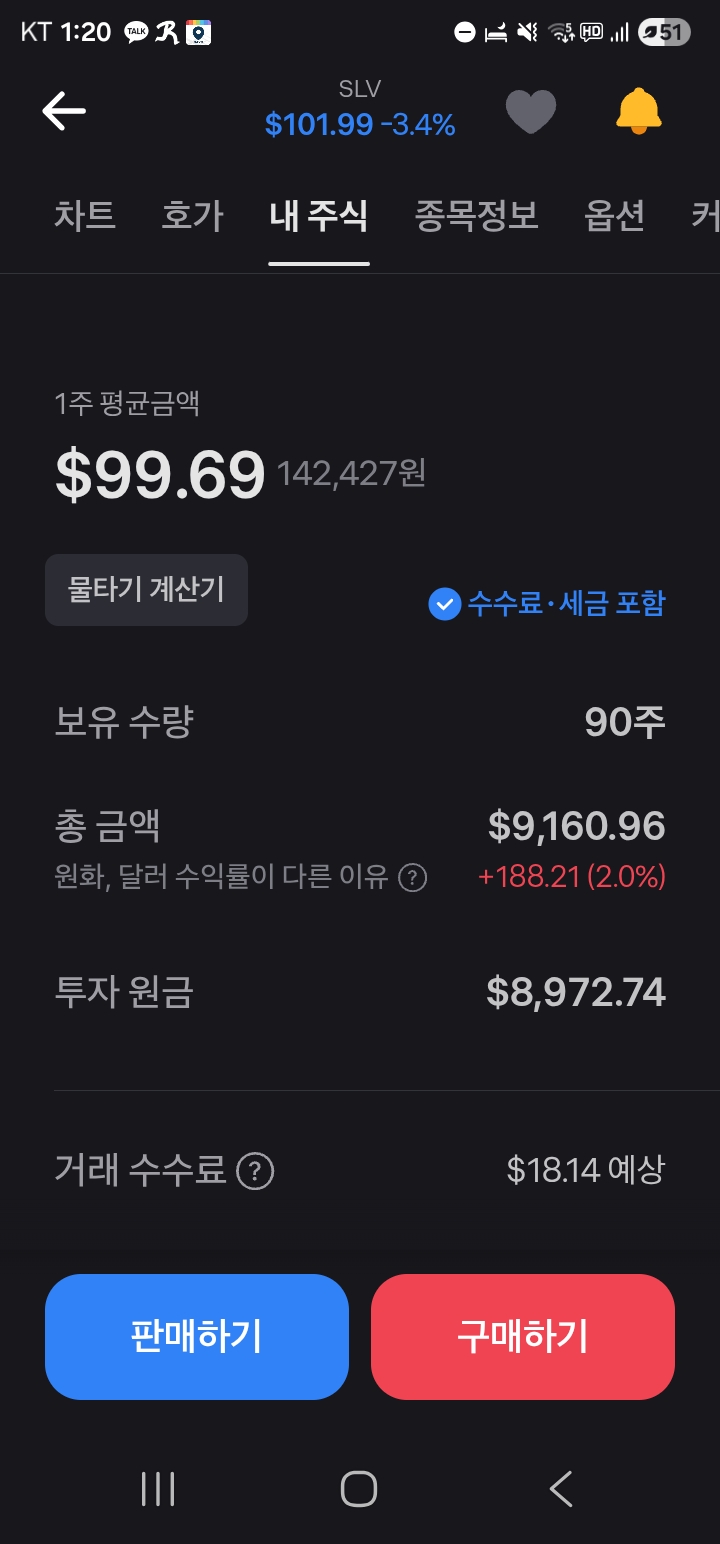The height and width of the screenshot is (1544, 720).
Task: Open Android recent apps button
Action: tap(158, 1489)
